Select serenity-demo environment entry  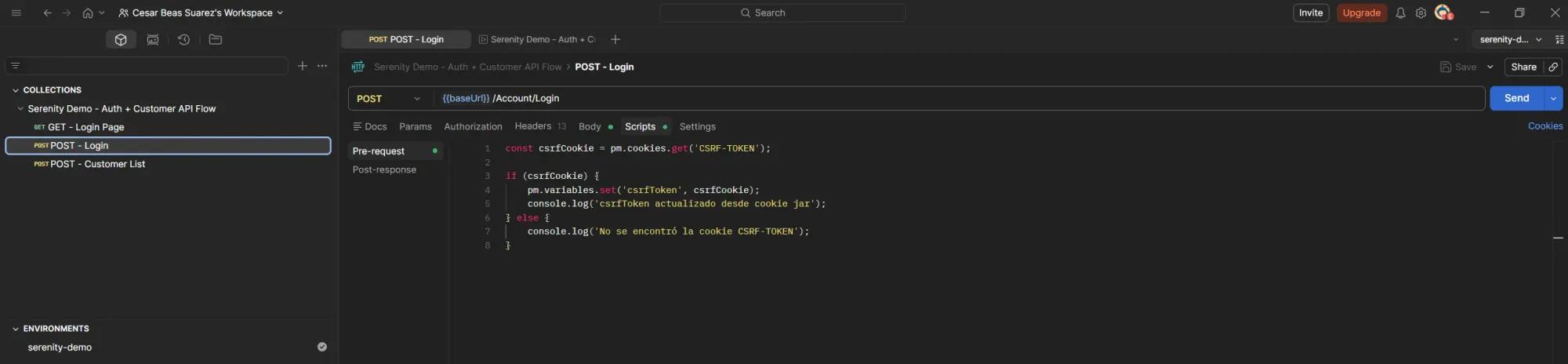pyautogui.click(x=60, y=348)
